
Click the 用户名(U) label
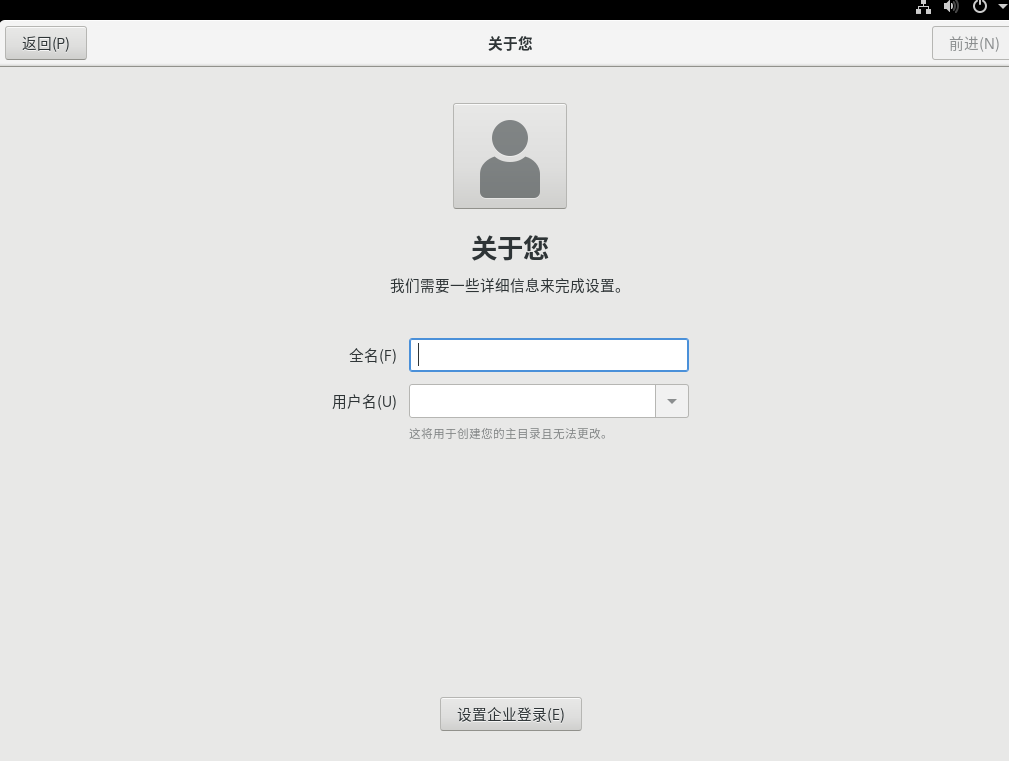(x=364, y=402)
